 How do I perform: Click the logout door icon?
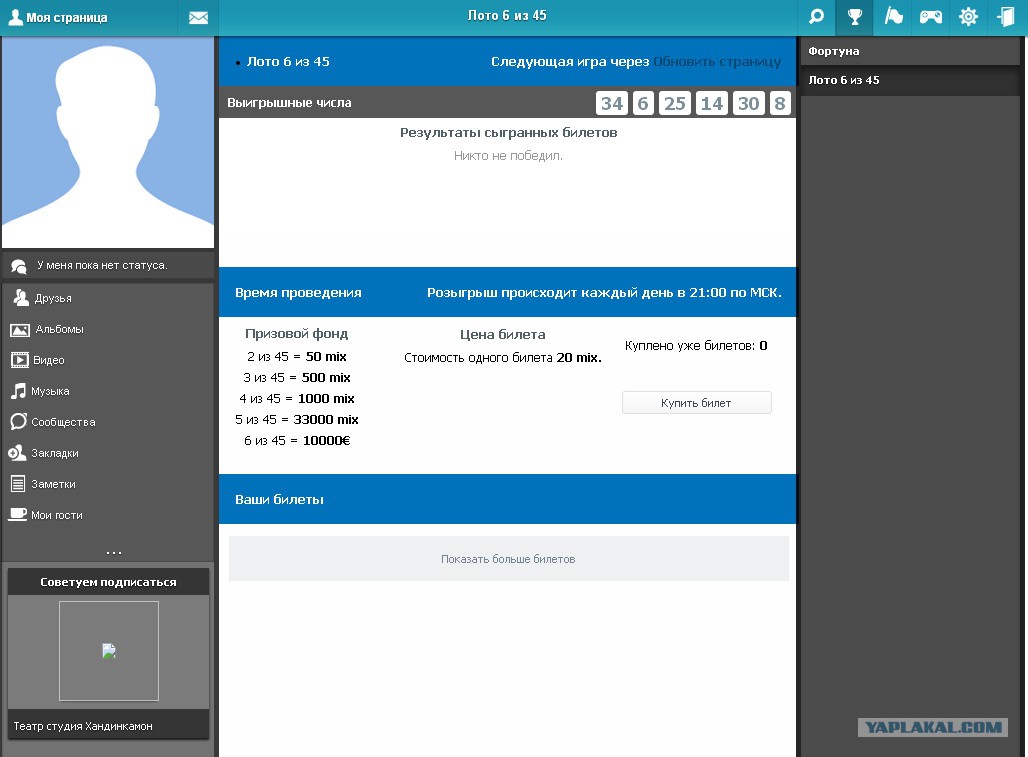1005,17
